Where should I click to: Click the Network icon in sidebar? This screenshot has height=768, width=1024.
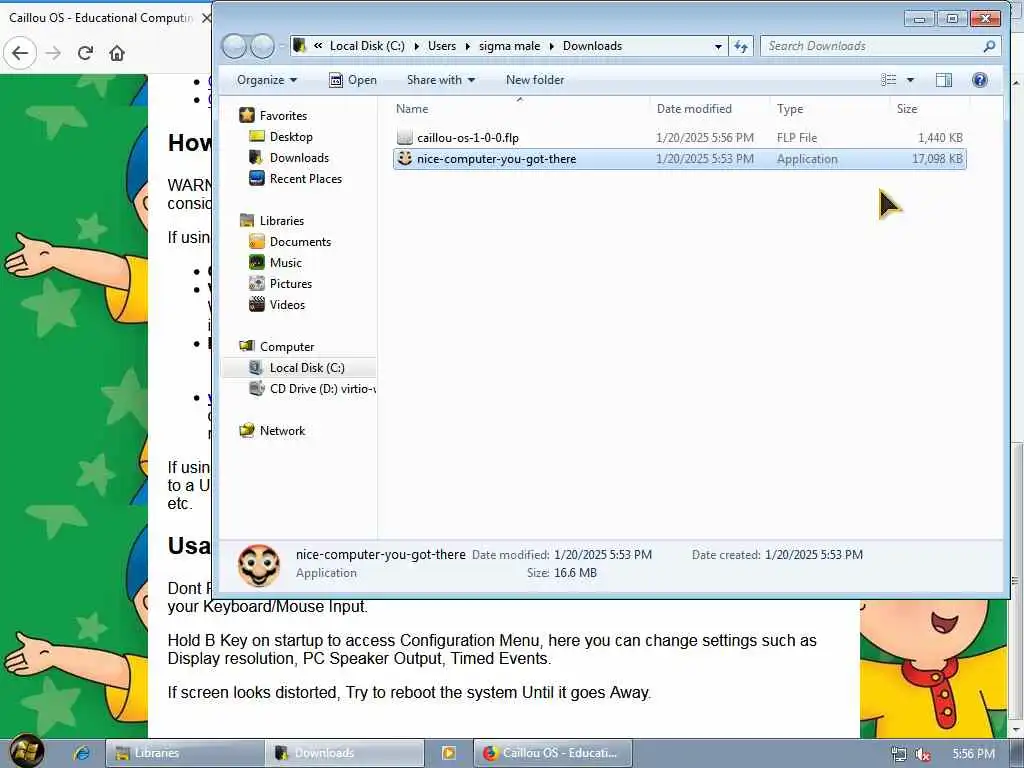247,430
